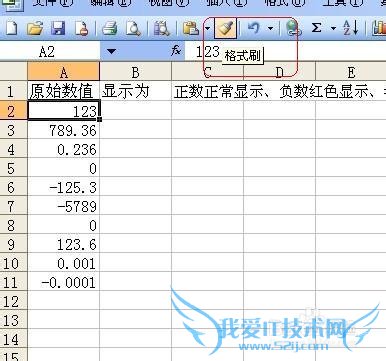Open the 文件 (File) menu
This screenshot has height=361, width=386.
pos(53,3)
